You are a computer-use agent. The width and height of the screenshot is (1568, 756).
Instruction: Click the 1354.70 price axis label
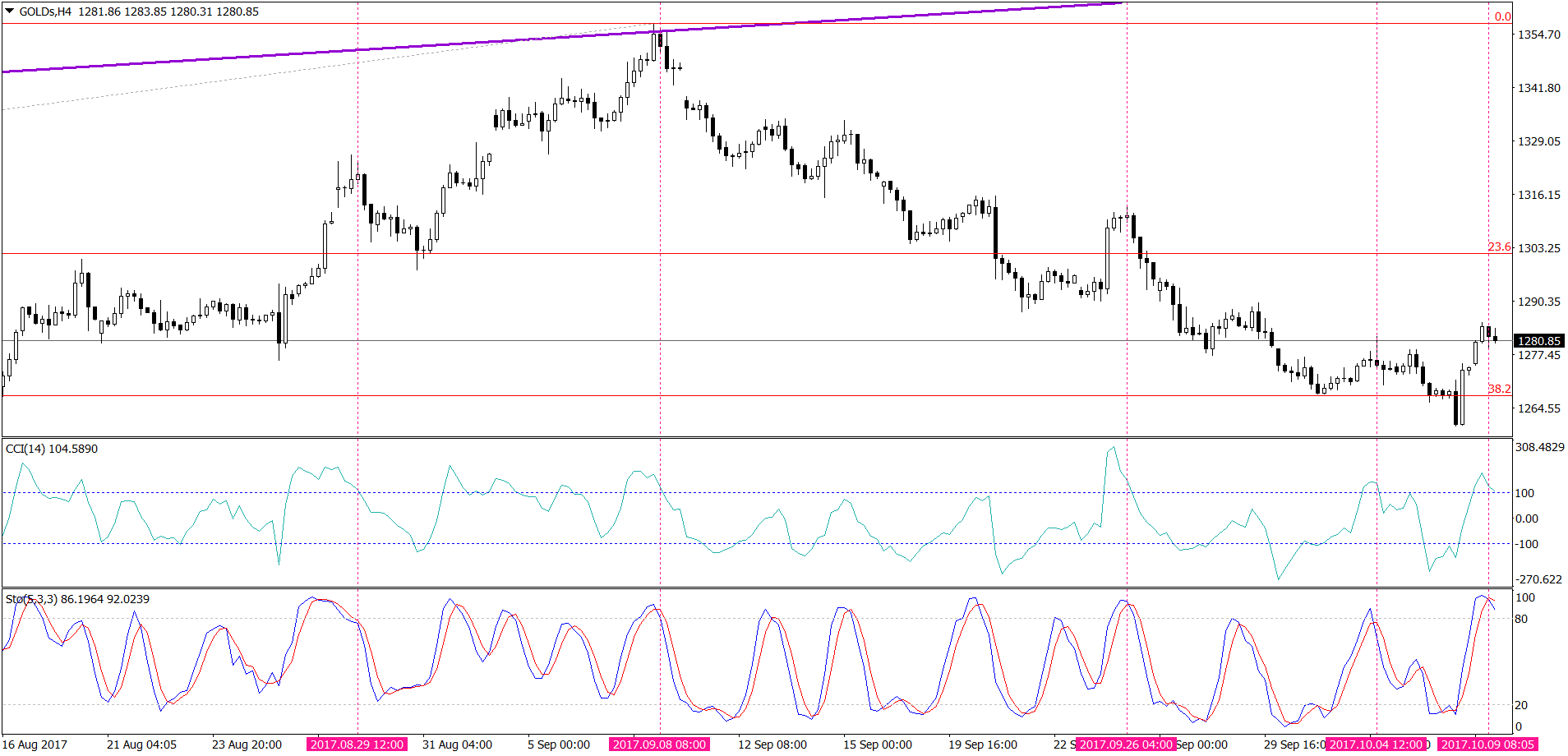[x=1538, y=35]
